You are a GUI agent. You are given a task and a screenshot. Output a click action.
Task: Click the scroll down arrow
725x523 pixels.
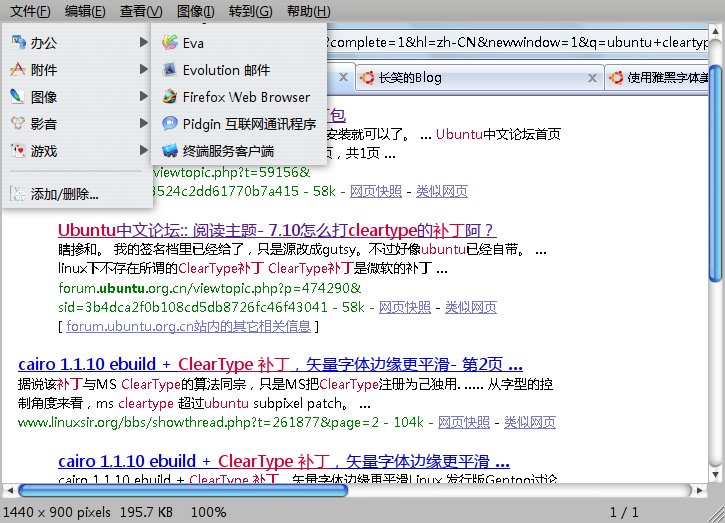[x=716, y=474]
